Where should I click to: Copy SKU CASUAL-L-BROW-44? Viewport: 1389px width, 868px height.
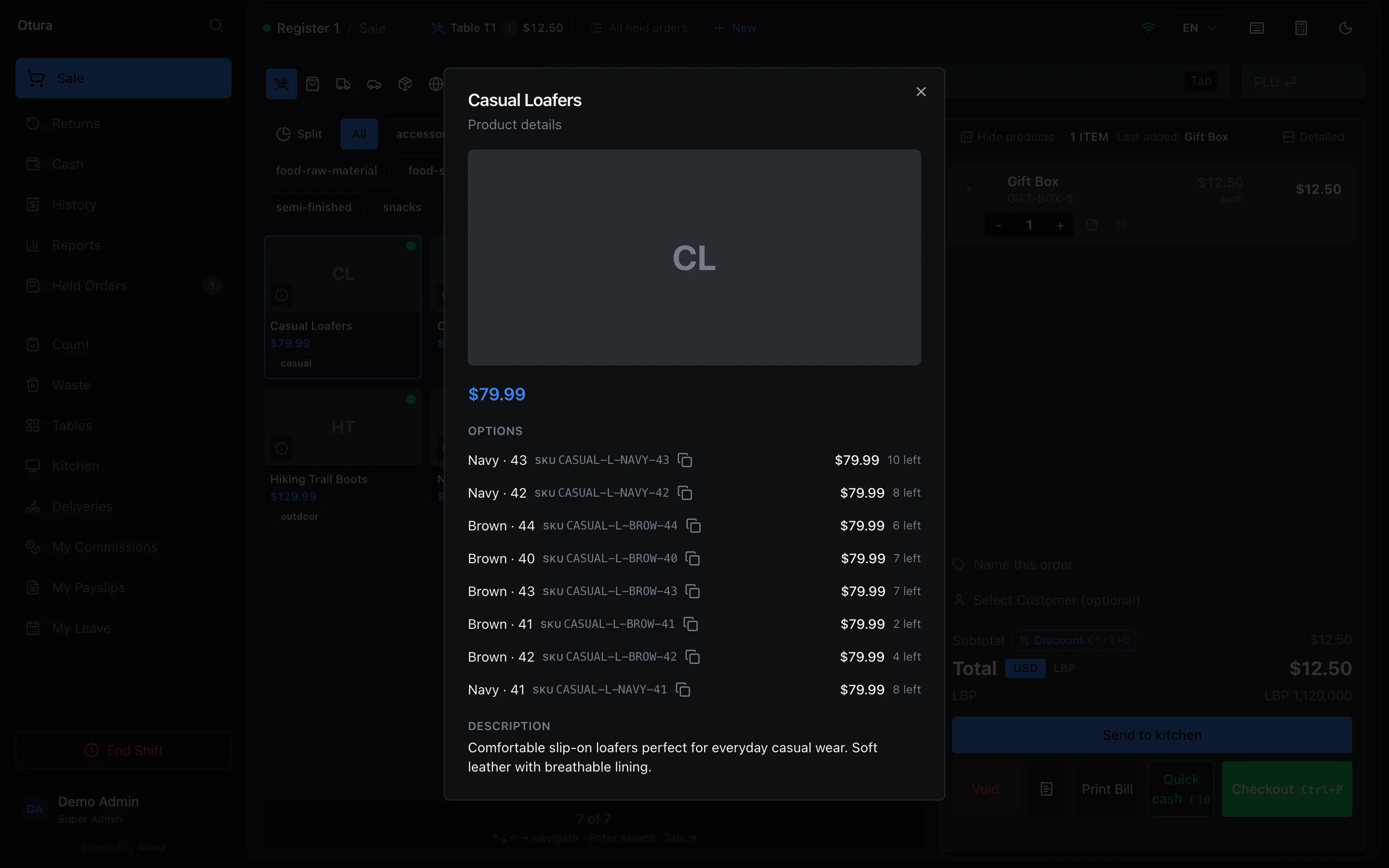694,526
